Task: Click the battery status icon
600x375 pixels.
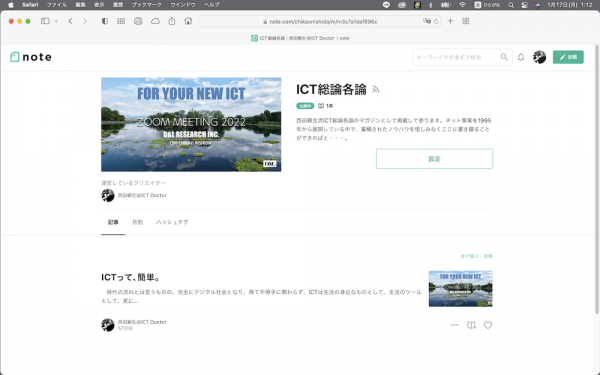Action: [x=446, y=5]
